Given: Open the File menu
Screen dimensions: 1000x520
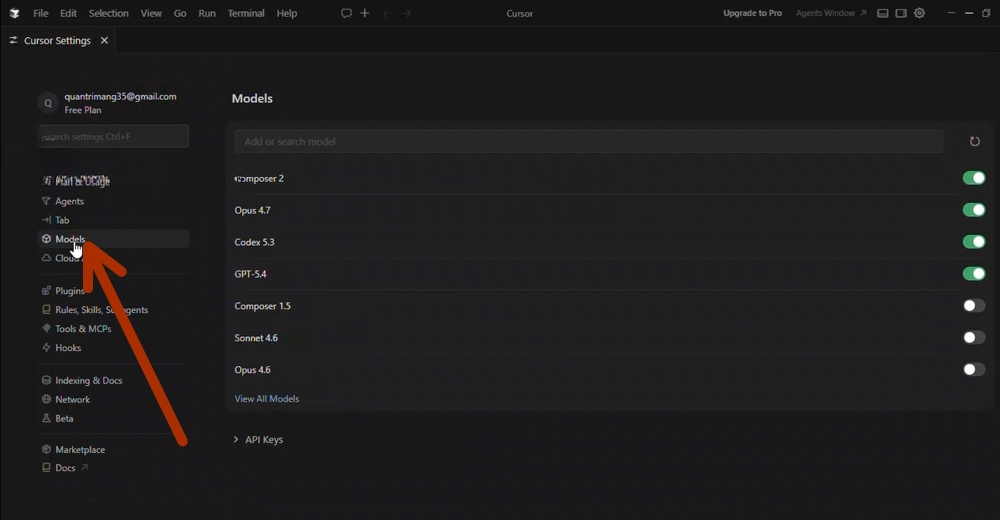Looking at the screenshot, I should click(x=41, y=13).
